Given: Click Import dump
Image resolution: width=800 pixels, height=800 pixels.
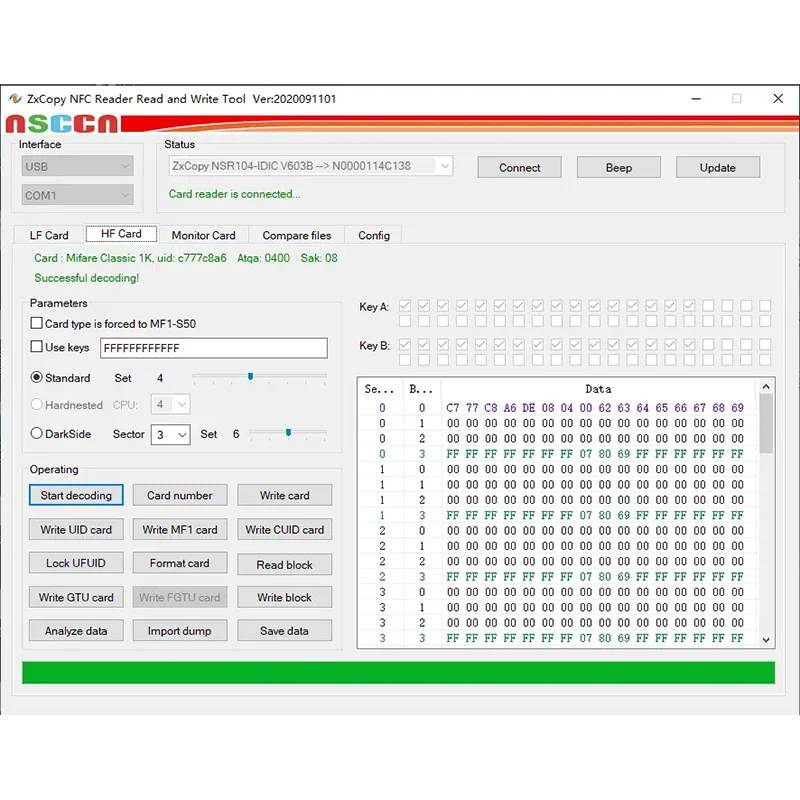Looking at the screenshot, I should tap(180, 631).
